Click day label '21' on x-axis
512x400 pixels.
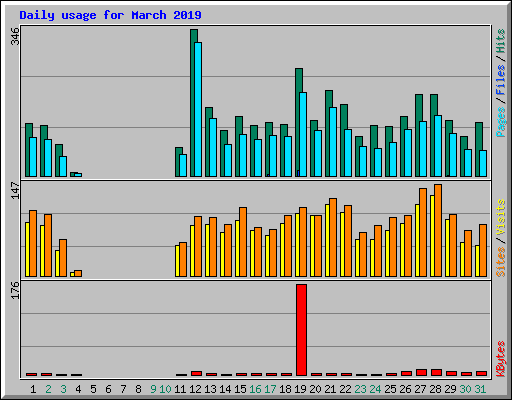(x=330, y=389)
